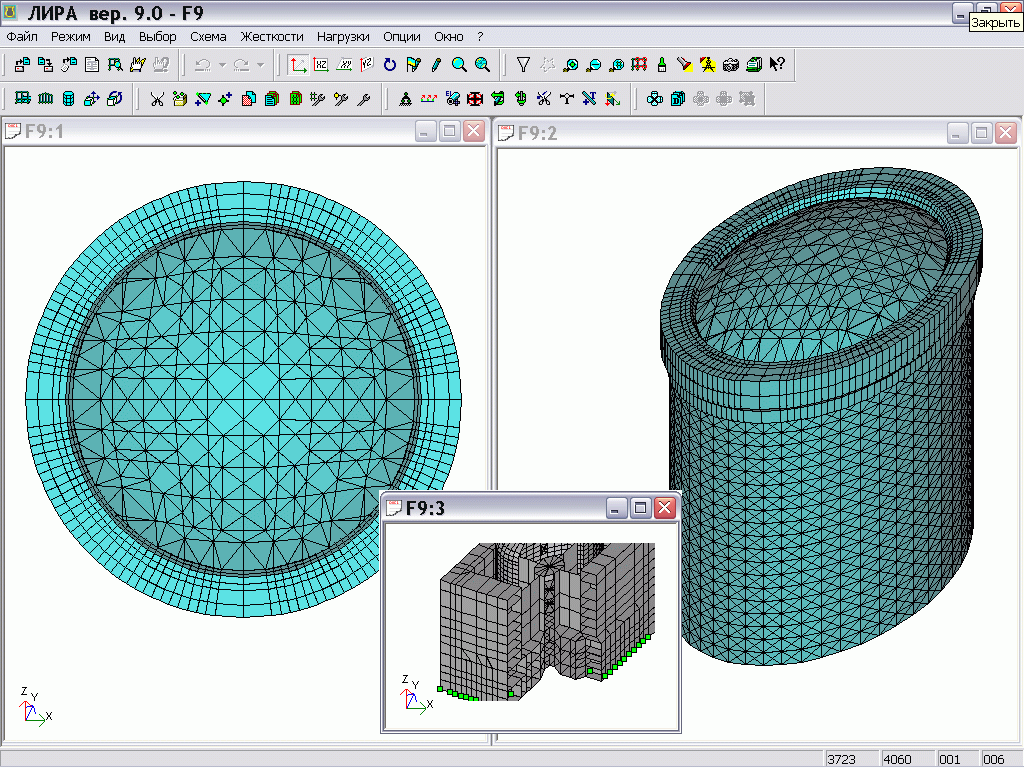Image resolution: width=1024 pixels, height=768 pixels.
Task: Activate the context help arrow icon
Action: pos(777,65)
